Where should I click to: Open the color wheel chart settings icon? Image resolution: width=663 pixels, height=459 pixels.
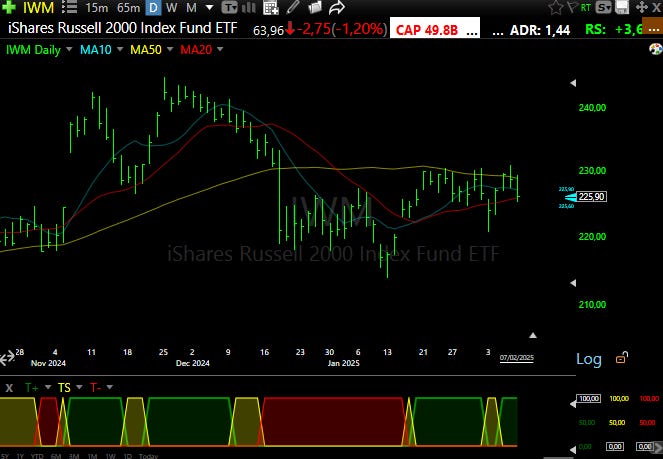(656, 49)
